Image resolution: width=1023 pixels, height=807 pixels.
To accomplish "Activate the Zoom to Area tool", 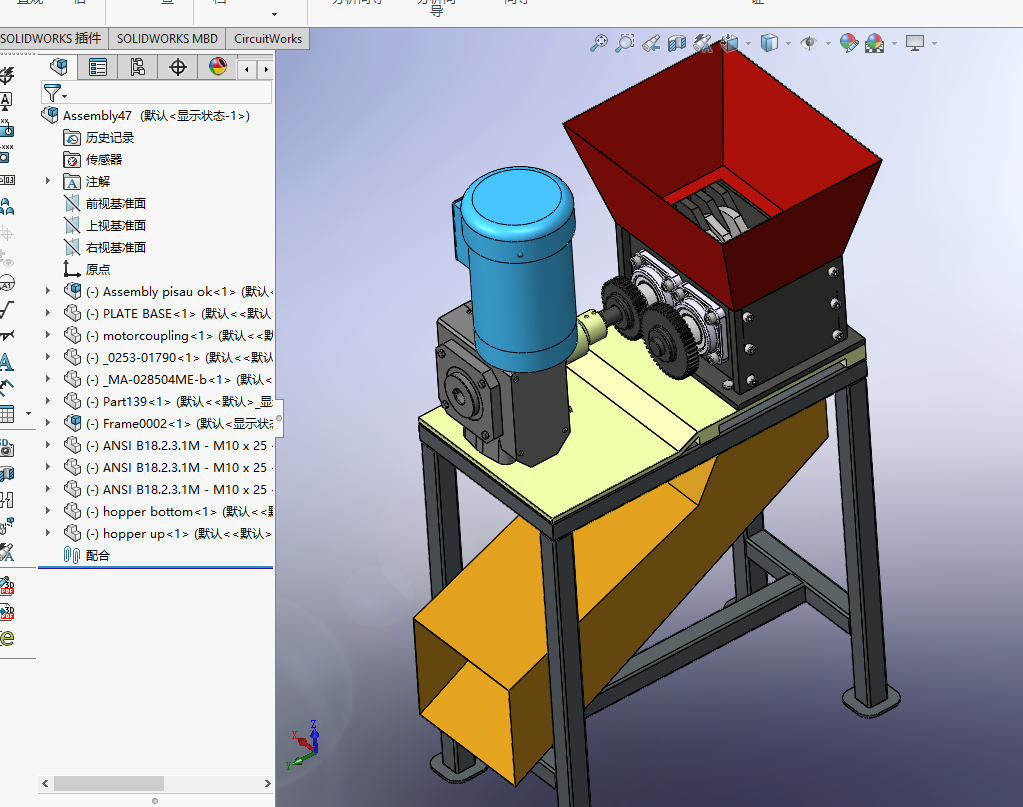I will tap(625, 44).
